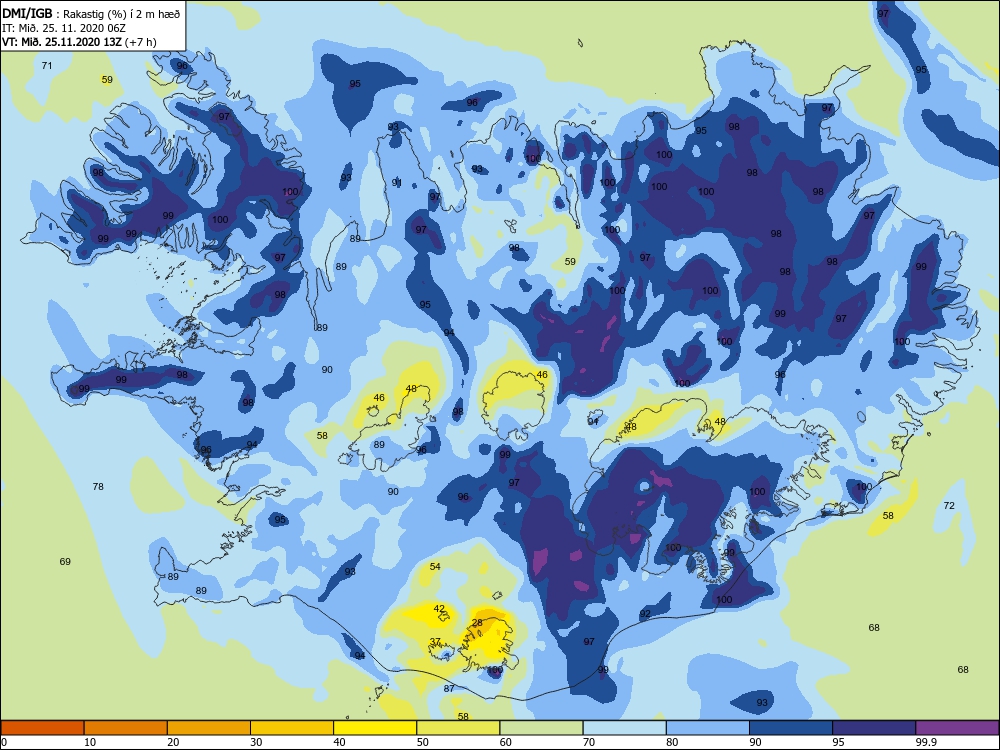
Task: Click the legend scale label 70
Action: [x=589, y=742]
